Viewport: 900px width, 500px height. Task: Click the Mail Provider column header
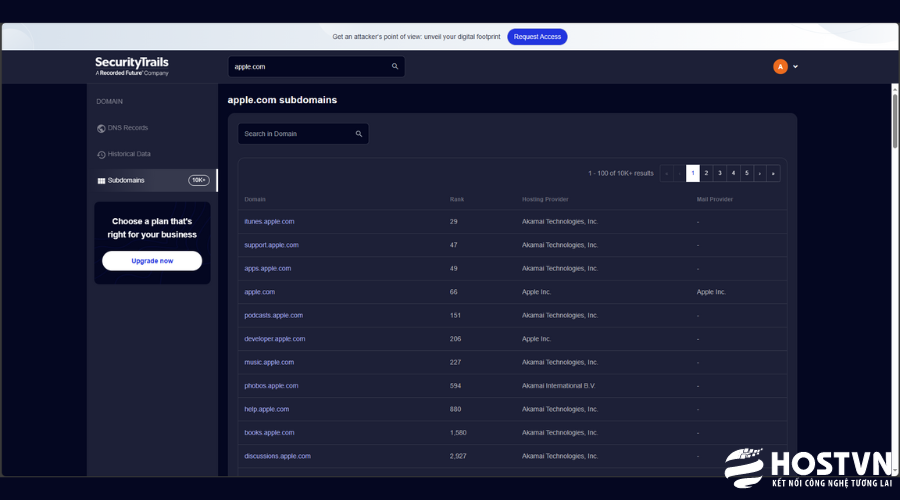click(715, 200)
